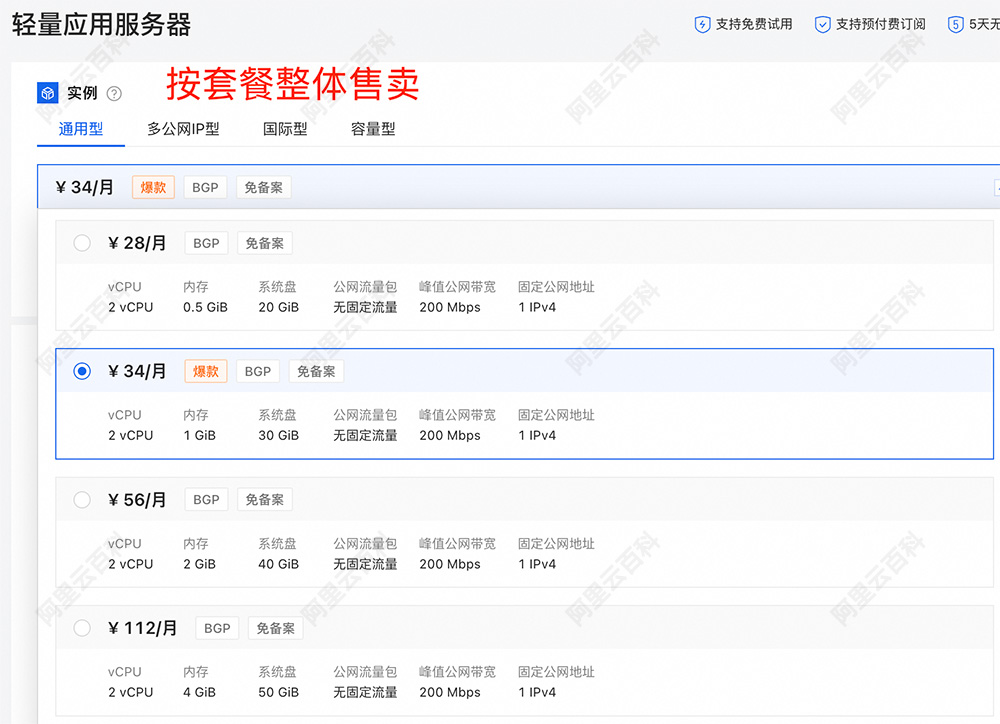Screen dimensions: 1000x724
Task: Click 免备案 tag on ¥56/月 plan
Action: [265, 499]
